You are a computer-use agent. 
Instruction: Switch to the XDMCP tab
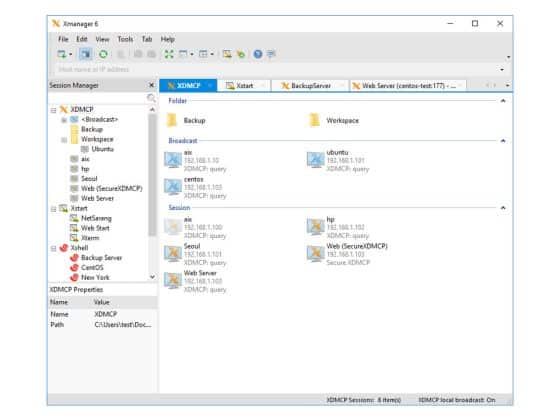[x=188, y=86]
